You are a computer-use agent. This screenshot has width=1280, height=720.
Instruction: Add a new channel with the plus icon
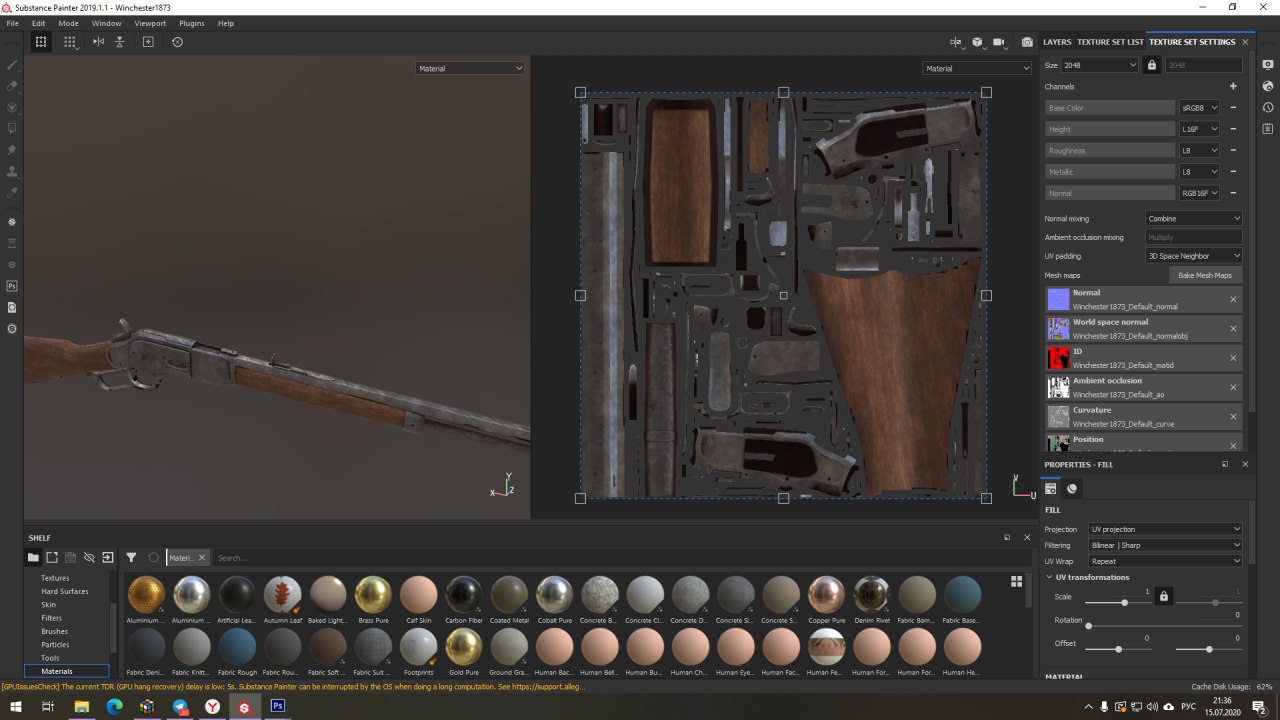pyautogui.click(x=1233, y=87)
